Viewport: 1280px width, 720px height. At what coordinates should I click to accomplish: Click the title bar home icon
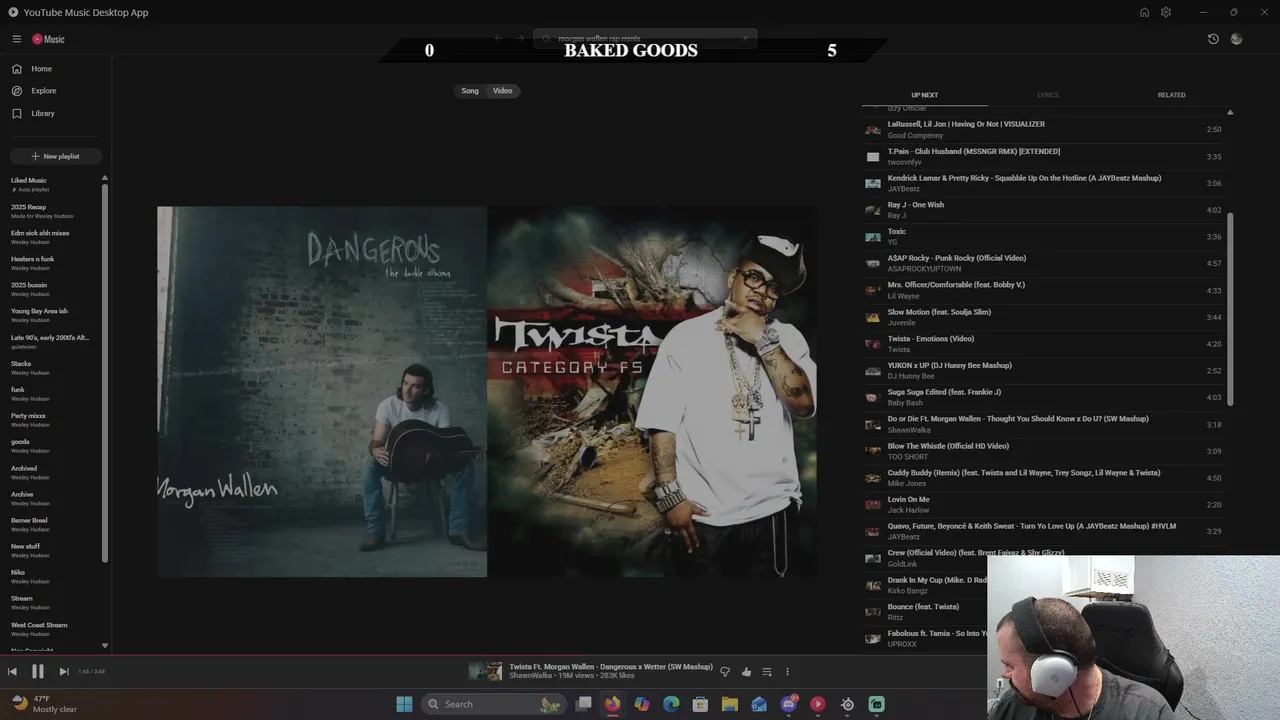pyautogui.click(x=1144, y=12)
